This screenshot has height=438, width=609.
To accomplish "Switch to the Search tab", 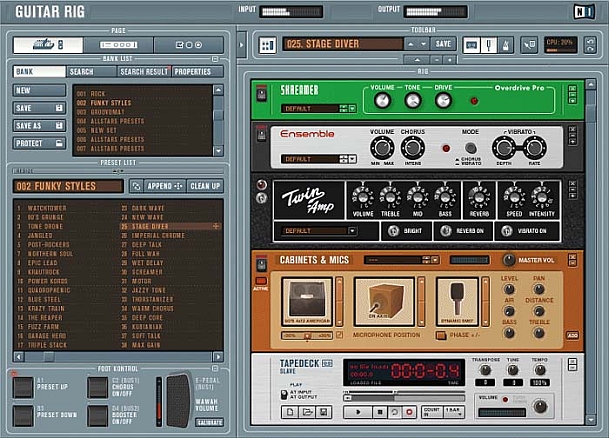I will pyautogui.click(x=91, y=71).
